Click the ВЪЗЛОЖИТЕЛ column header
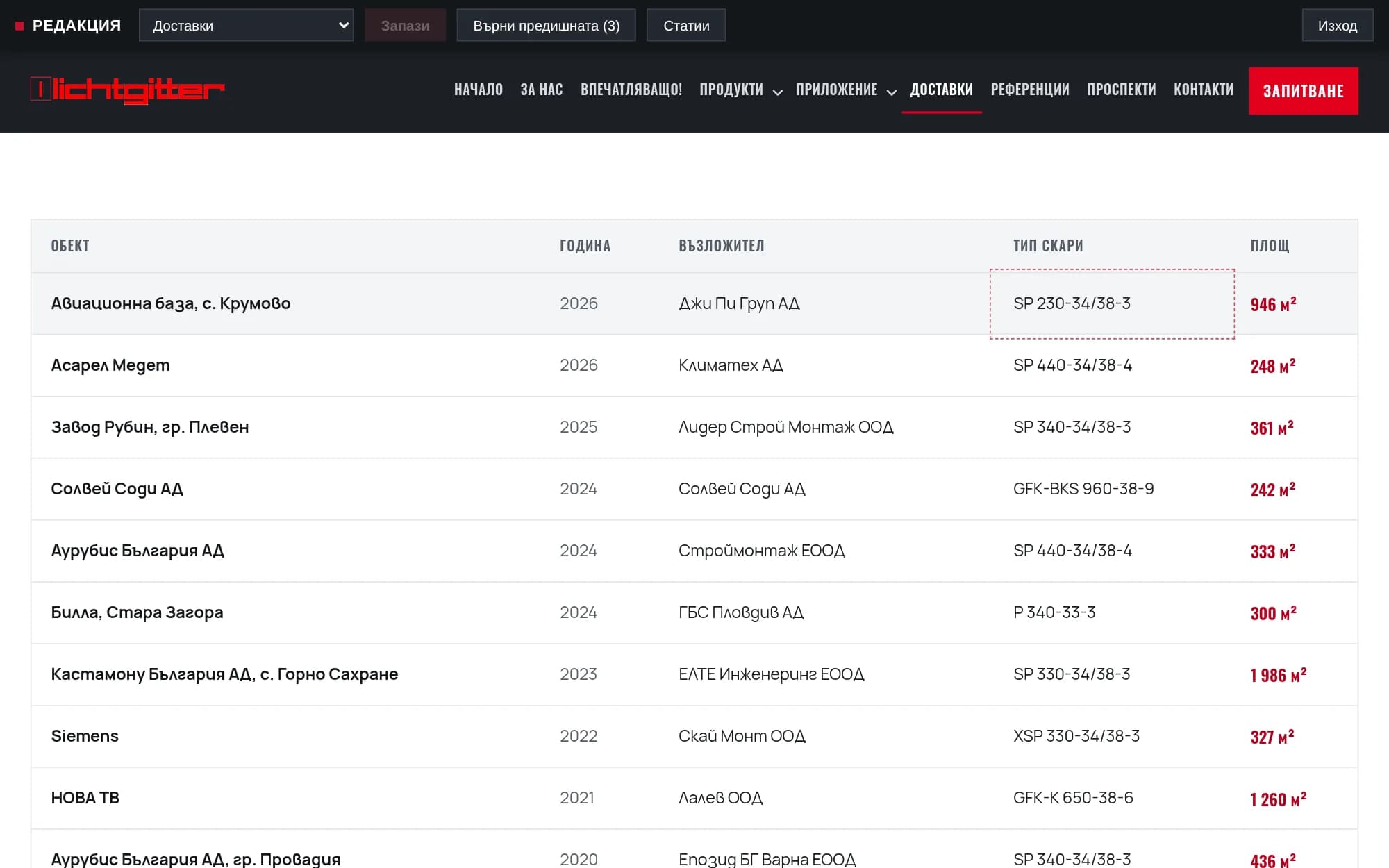 [722, 246]
